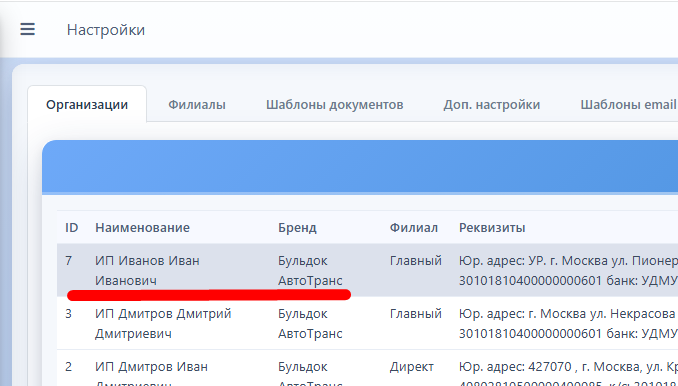678x386 pixels.
Task: Click ID cell 2
Action: pyautogui.click(x=68, y=367)
